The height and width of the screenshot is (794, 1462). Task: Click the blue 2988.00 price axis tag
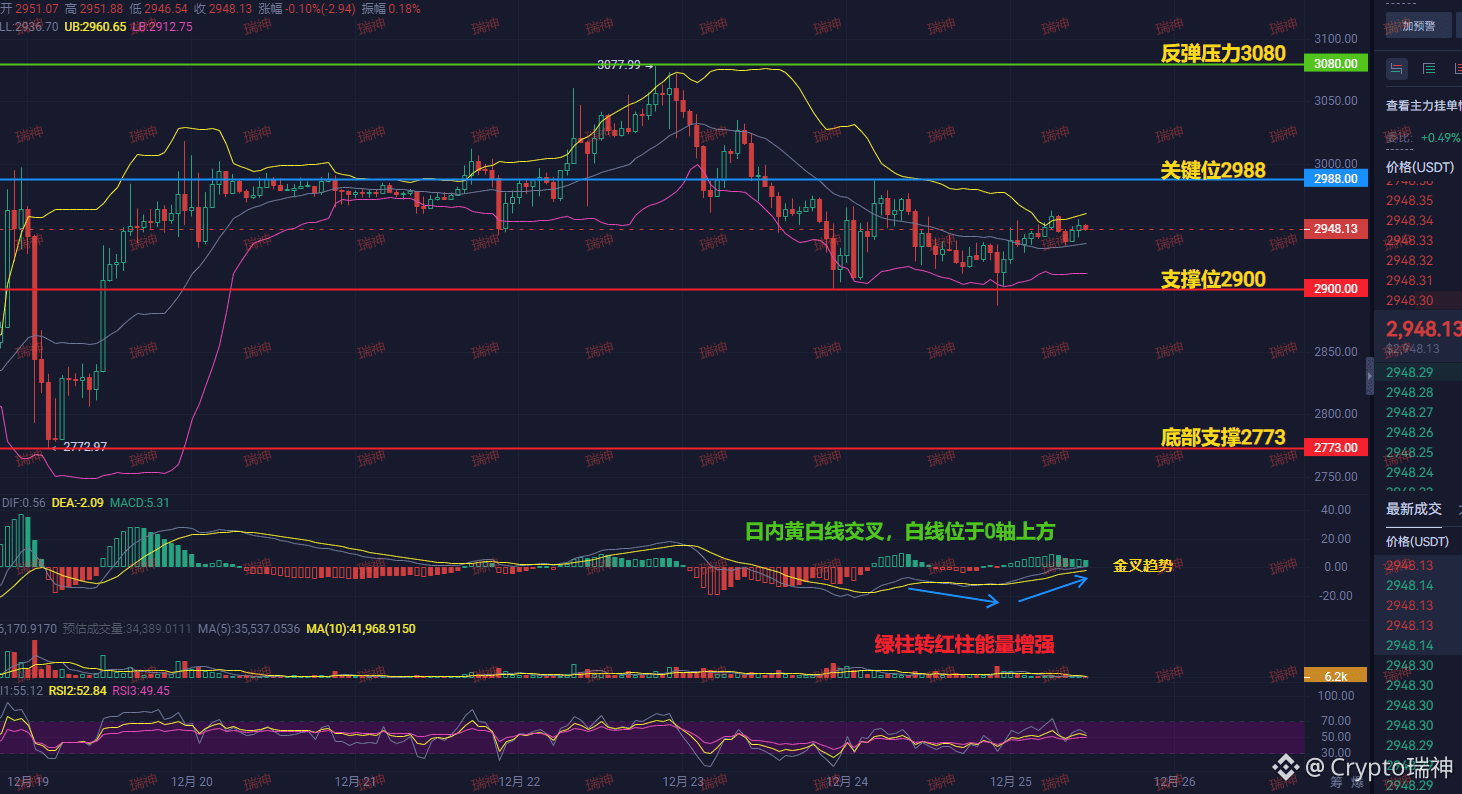[x=1337, y=178]
